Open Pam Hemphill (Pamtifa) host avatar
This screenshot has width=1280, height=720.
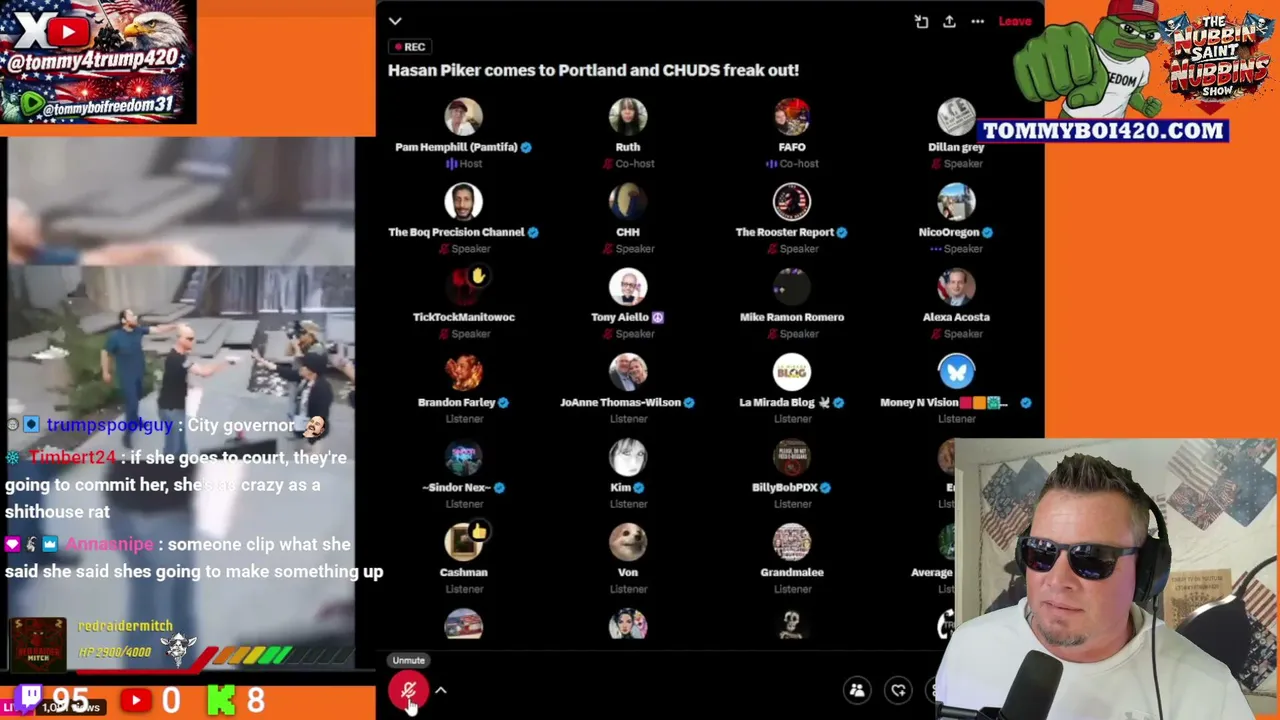pyautogui.click(x=463, y=117)
